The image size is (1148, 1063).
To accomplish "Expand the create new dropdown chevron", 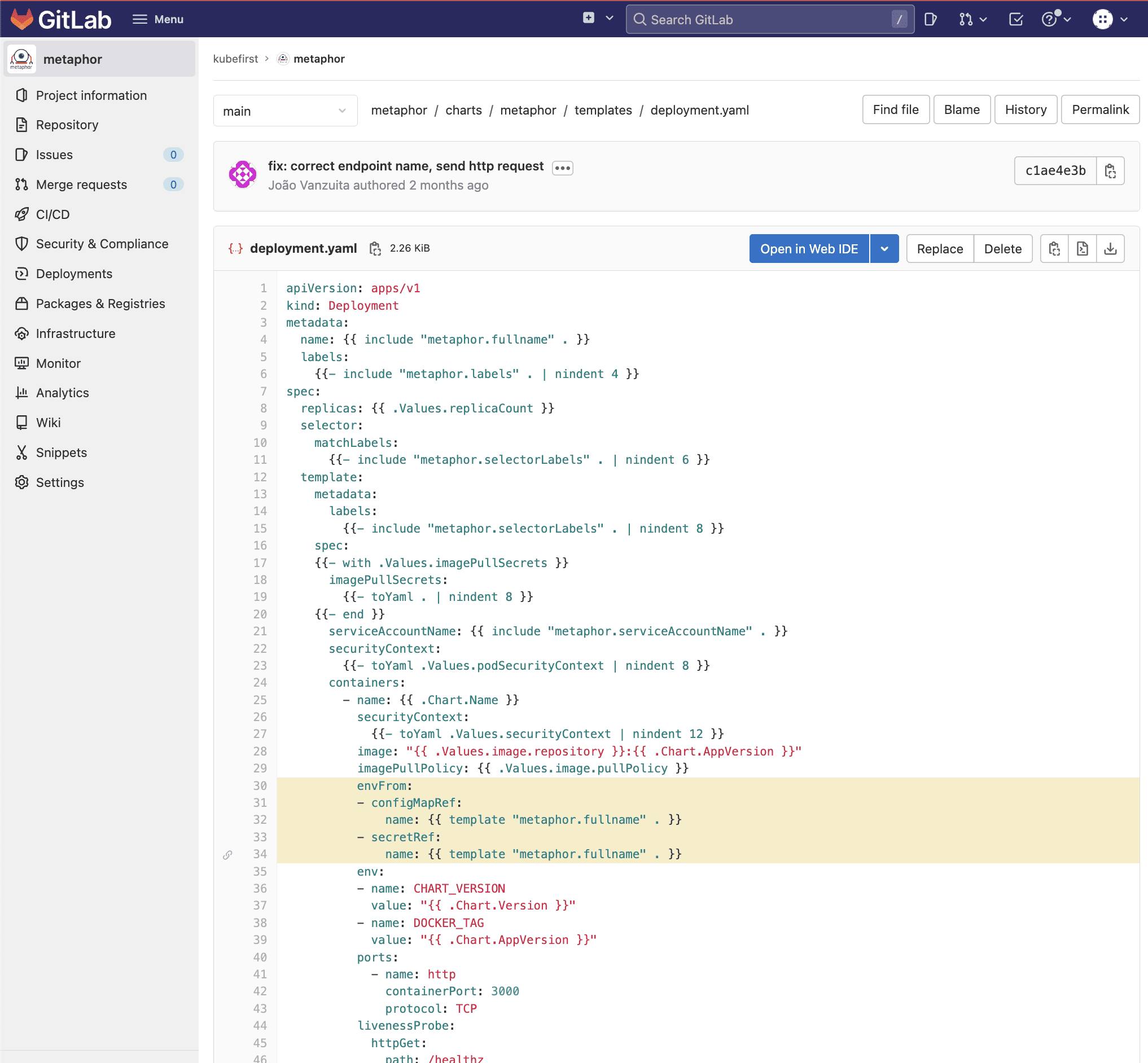I will coord(610,18).
